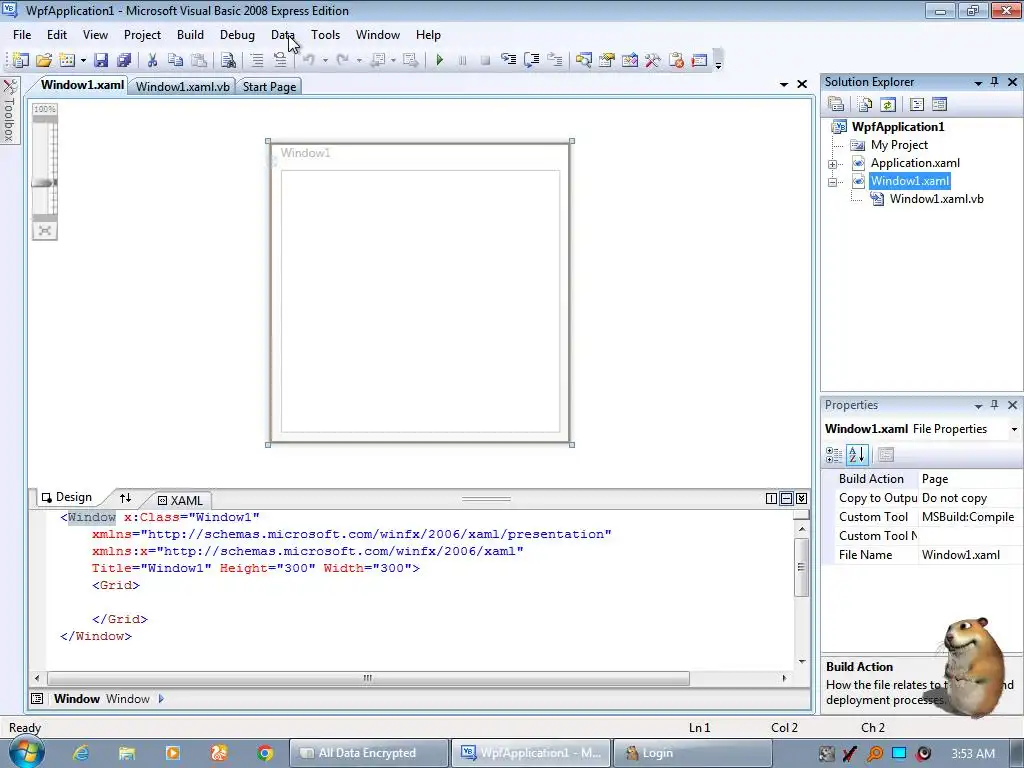The image size is (1024, 768).
Task: Open the Debug menu
Action: click(237, 35)
